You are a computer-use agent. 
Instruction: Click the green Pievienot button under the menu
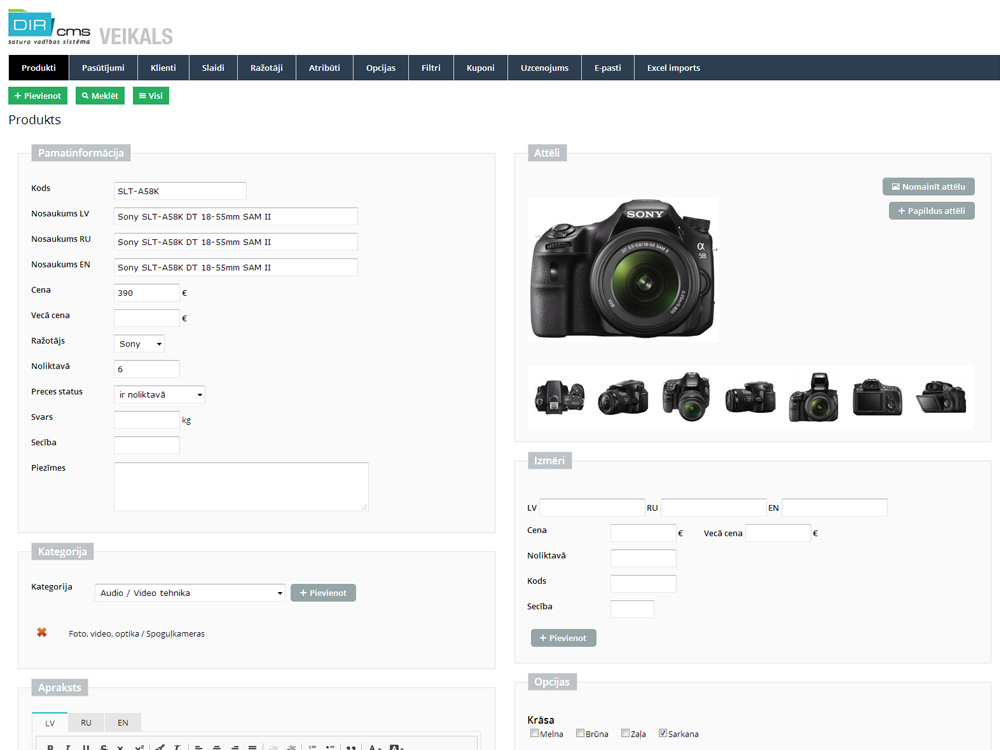[x=38, y=96]
